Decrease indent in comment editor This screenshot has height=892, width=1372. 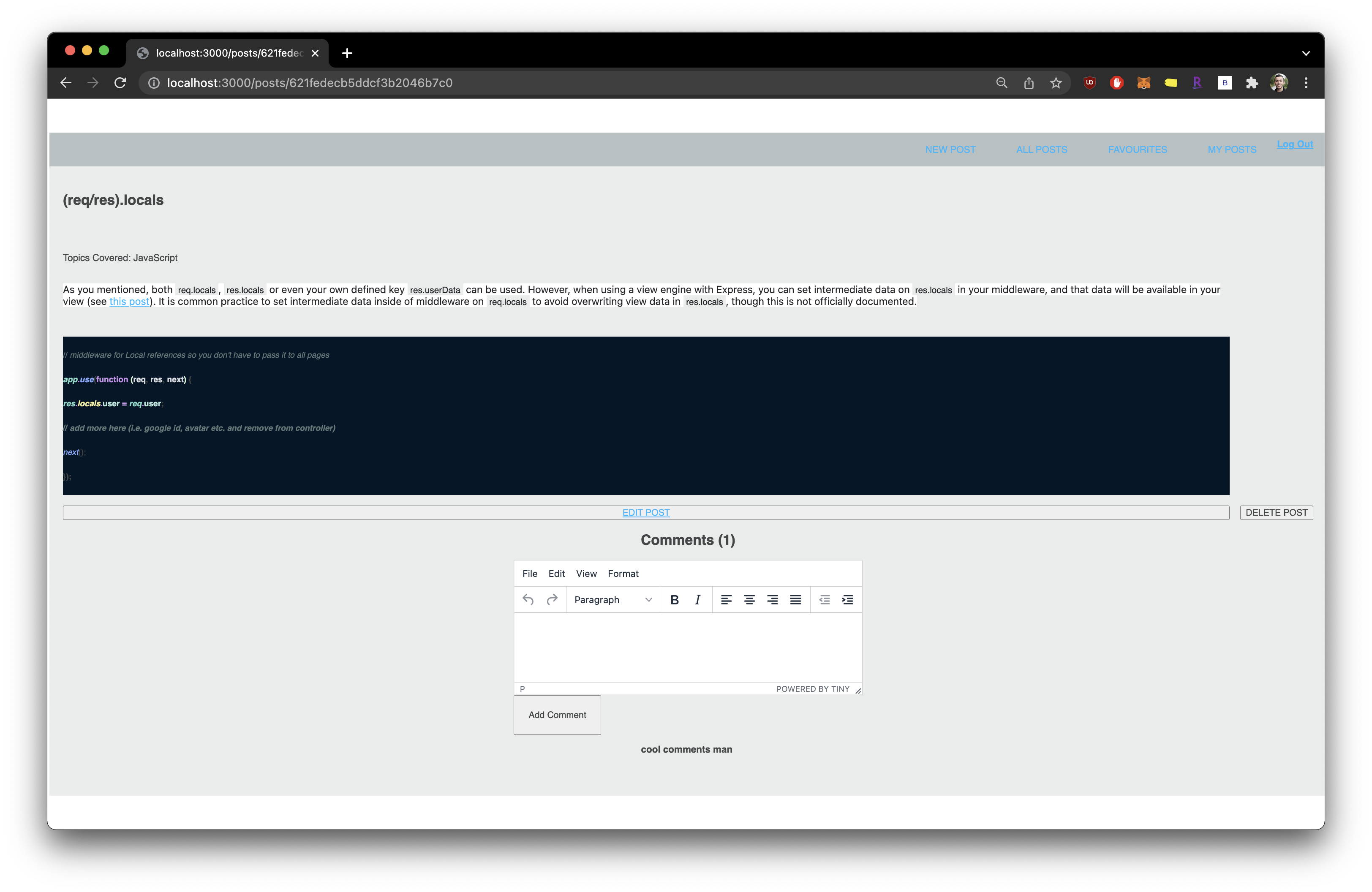825,600
